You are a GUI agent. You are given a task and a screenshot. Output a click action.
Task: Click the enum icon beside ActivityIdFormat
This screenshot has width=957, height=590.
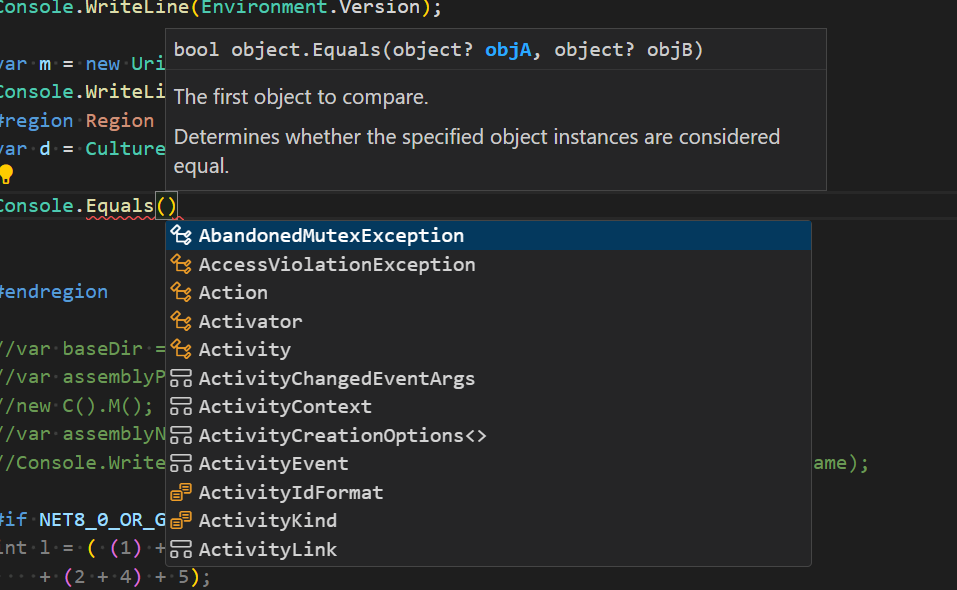click(x=183, y=492)
